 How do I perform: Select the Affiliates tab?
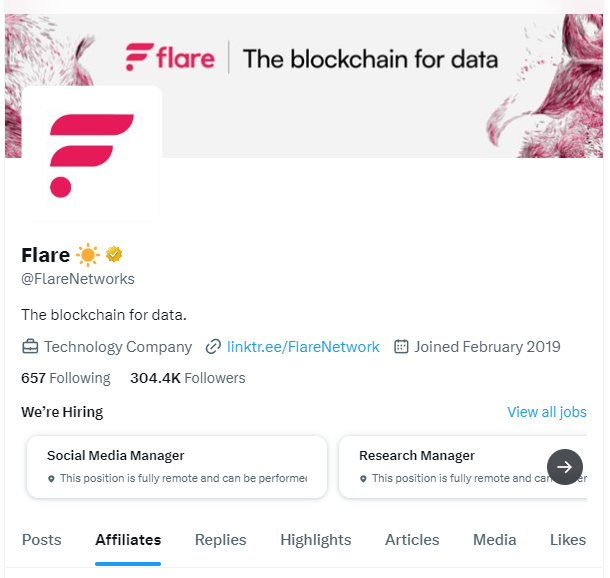128,540
